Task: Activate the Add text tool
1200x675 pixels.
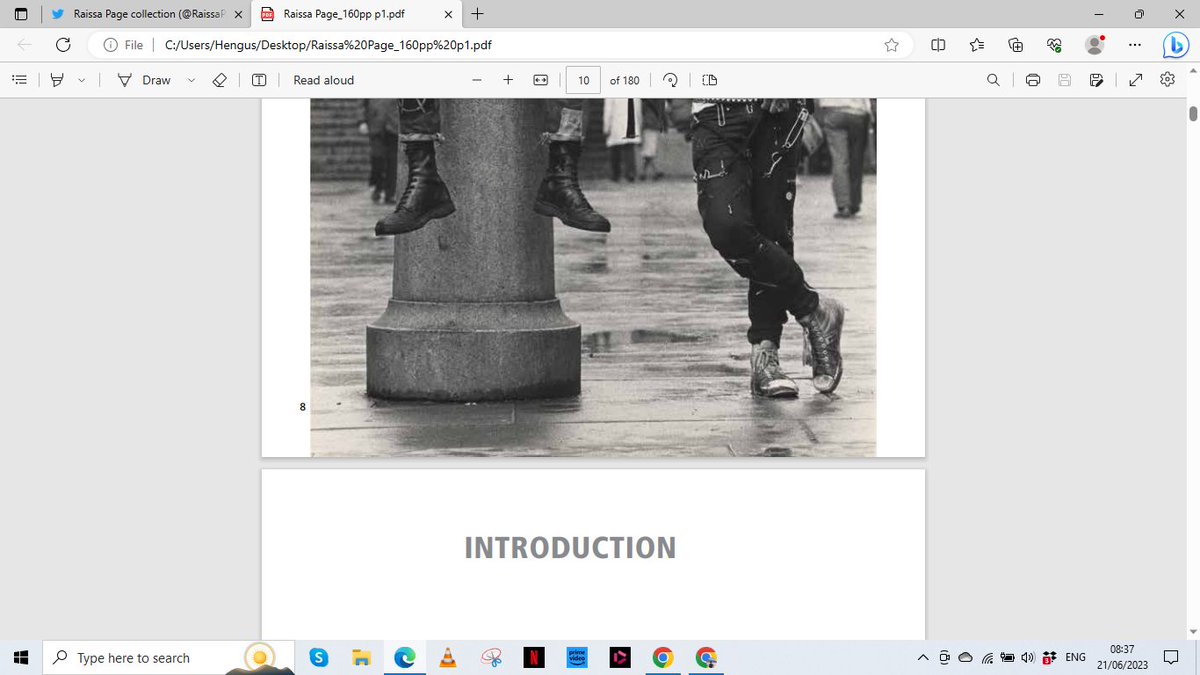Action: click(x=258, y=80)
